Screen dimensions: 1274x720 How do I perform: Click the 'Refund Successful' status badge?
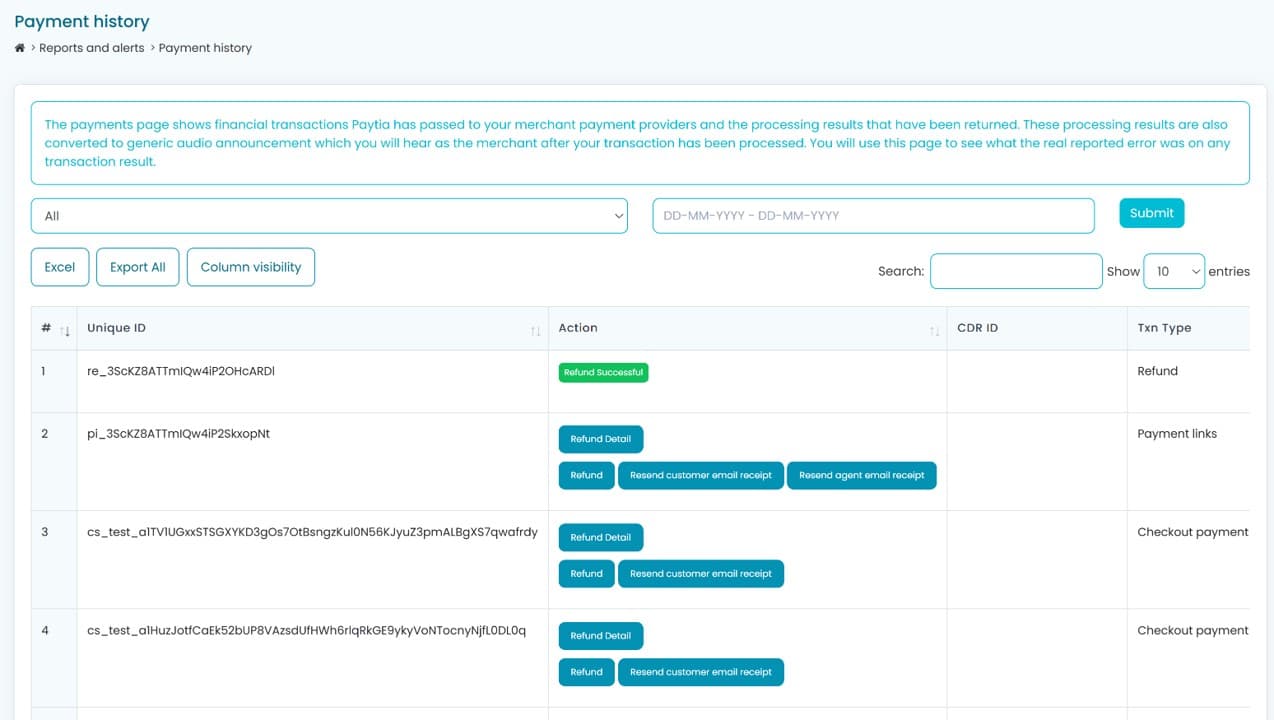pos(603,371)
